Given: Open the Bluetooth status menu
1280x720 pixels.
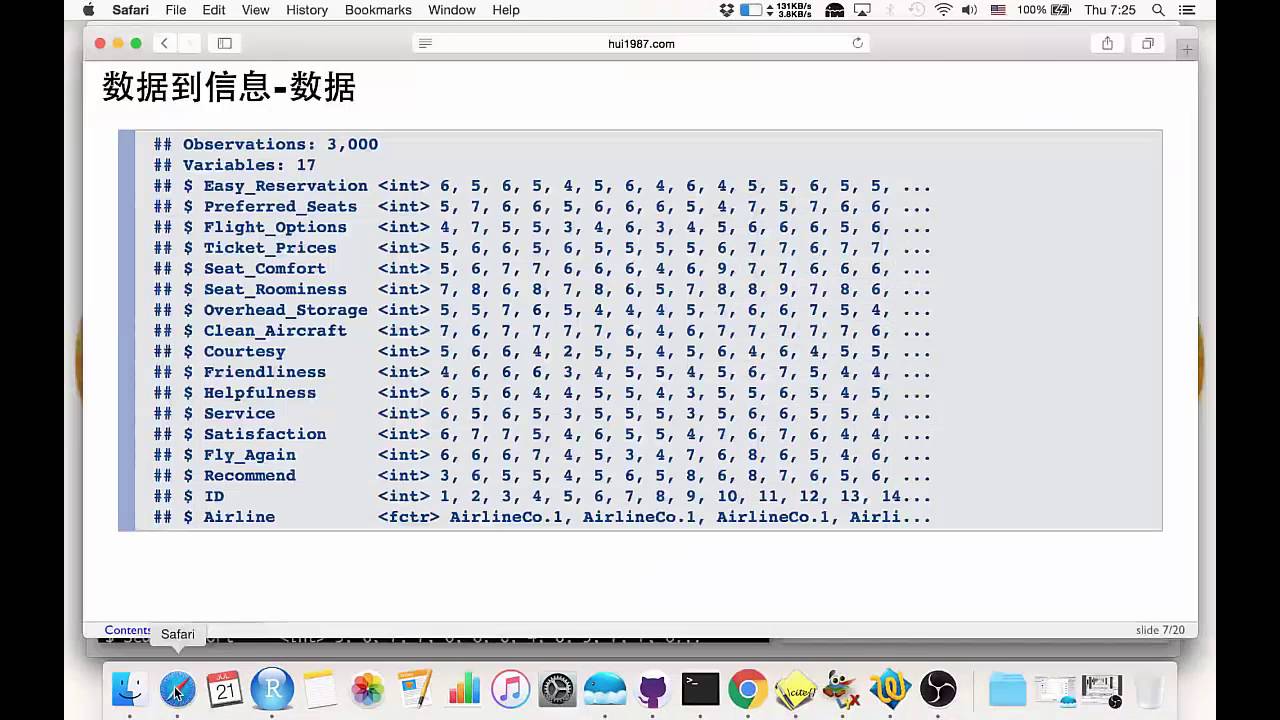Looking at the screenshot, I should (889, 10).
